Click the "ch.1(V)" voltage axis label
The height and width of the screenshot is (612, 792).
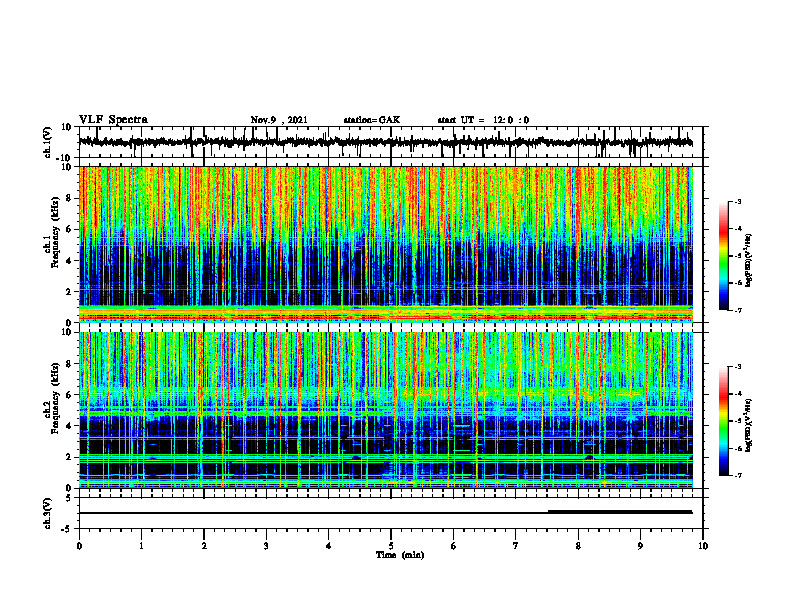point(48,142)
